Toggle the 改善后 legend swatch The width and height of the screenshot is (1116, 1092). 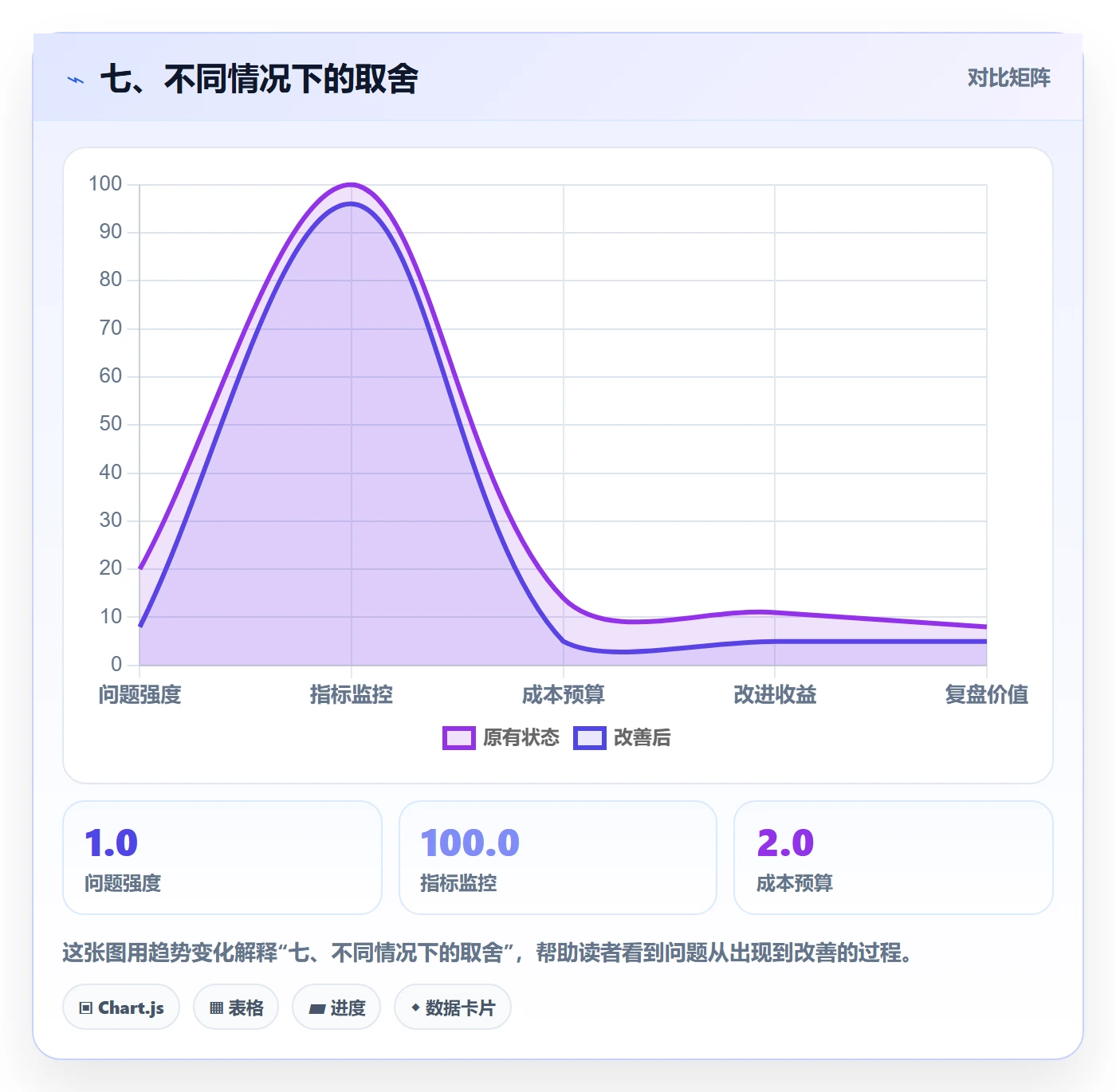(590, 738)
